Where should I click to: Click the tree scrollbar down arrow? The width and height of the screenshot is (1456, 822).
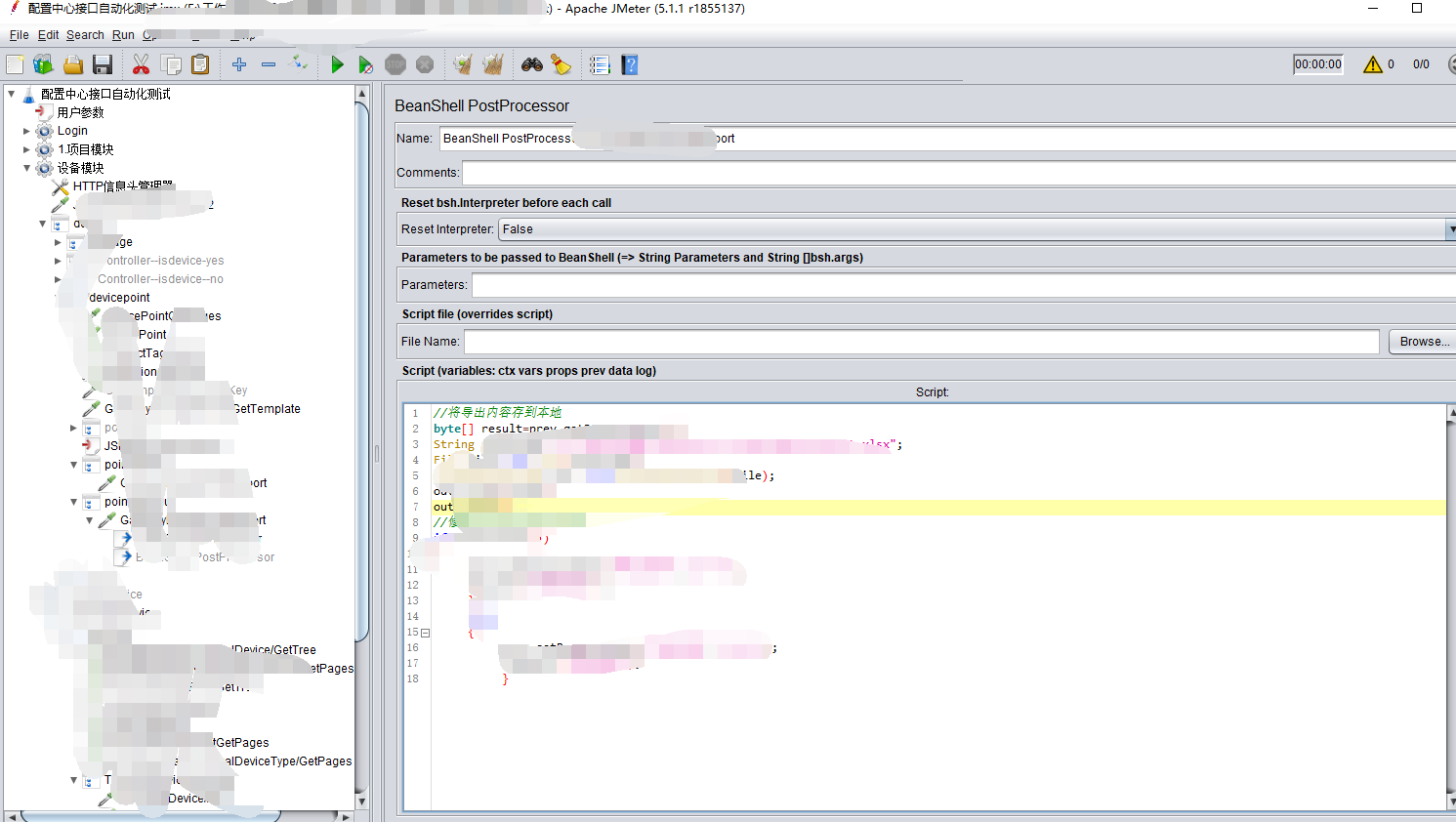(x=361, y=801)
